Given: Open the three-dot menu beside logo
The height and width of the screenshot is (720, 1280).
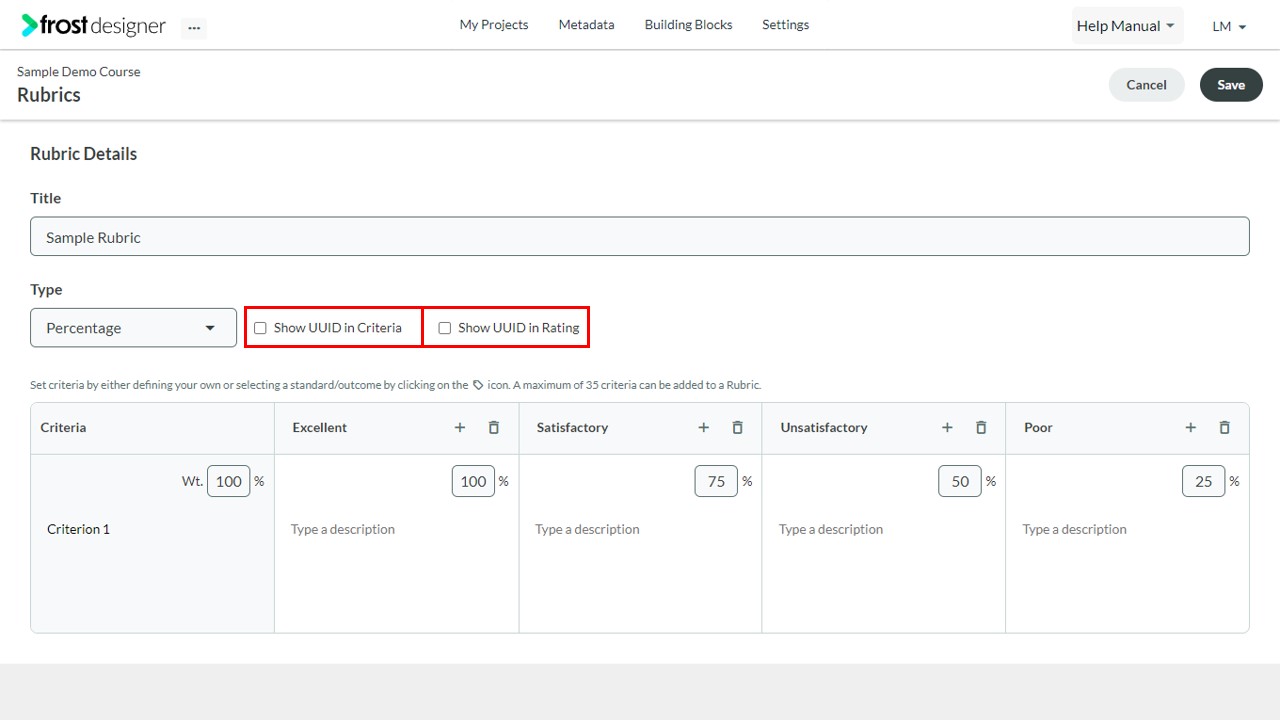Looking at the screenshot, I should coord(194,28).
